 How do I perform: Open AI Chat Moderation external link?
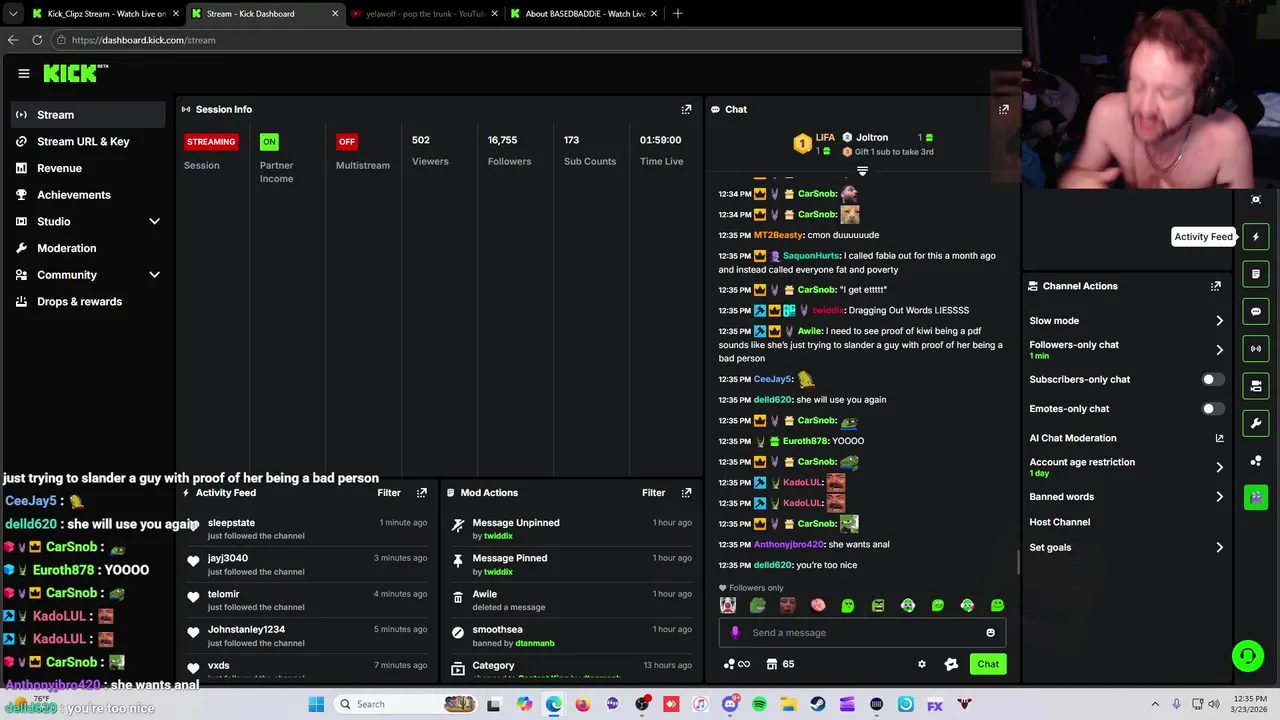click(1219, 438)
